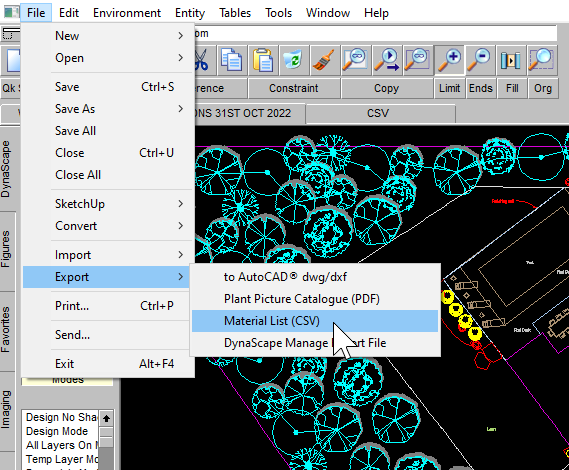This screenshot has height=470, width=569.
Task: Click the recycle bin toolbar icon
Action: click(294, 60)
